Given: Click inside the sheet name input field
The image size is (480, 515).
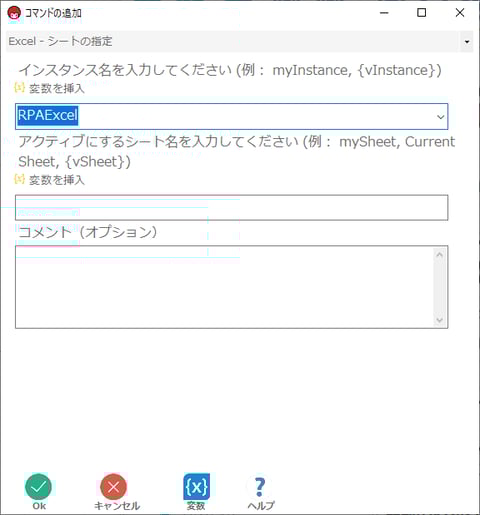Looking at the screenshot, I should click(x=231, y=208).
